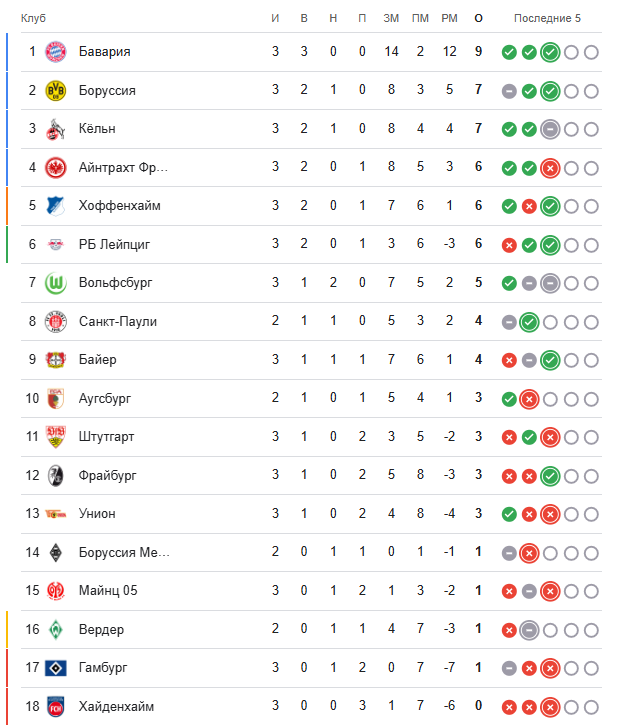The height and width of the screenshot is (727, 617).
Task: Click the RB Leipzig club logo
Action: (x=55, y=244)
